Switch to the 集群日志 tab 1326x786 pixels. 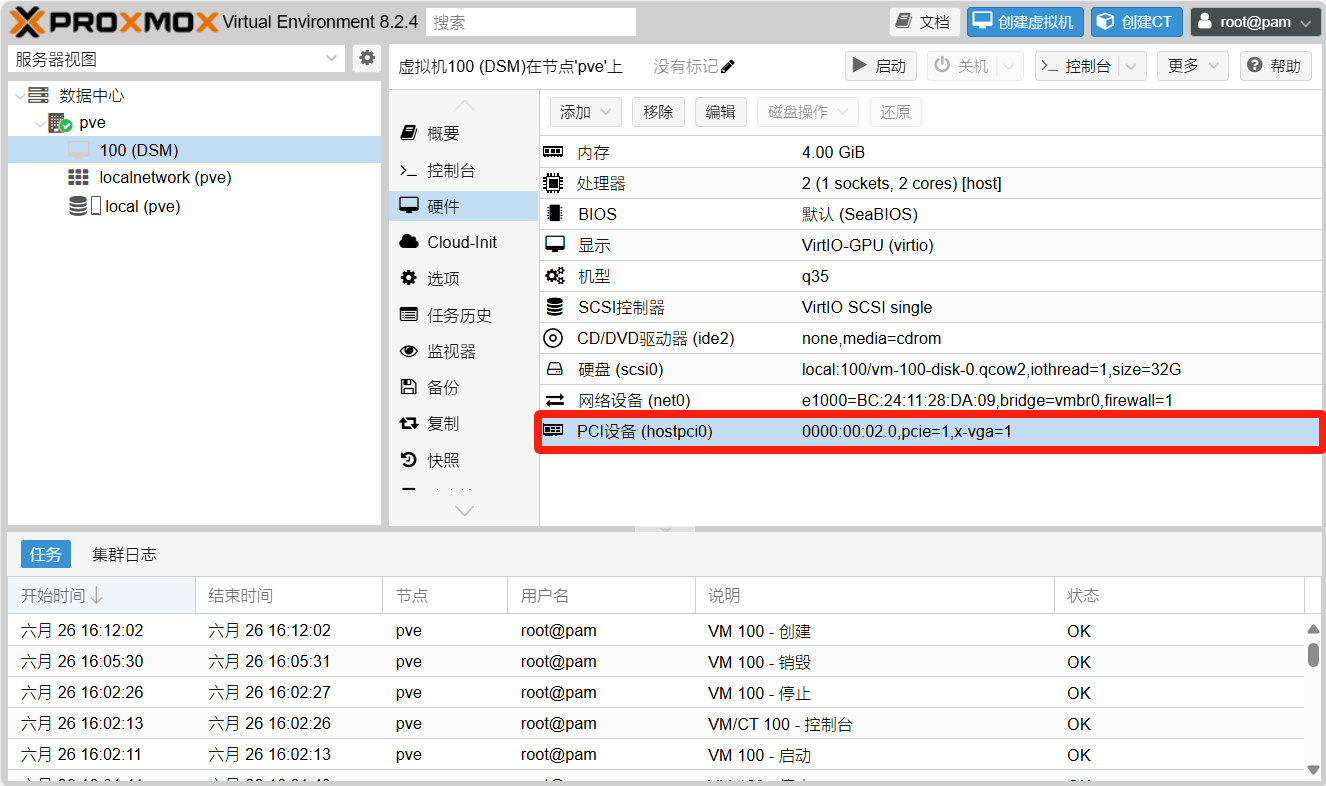pos(124,554)
